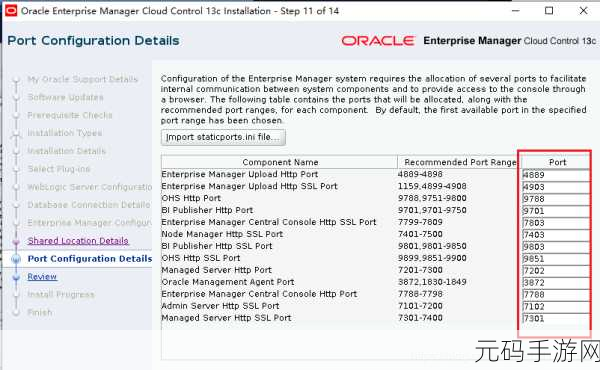The image size is (600, 370).
Task: Edit the Enterprise Manager Upload Http Port field 4889
Action: (556, 175)
